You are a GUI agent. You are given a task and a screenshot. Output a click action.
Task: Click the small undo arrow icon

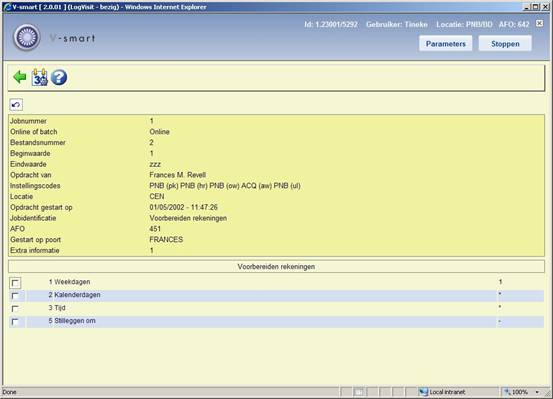(16, 105)
